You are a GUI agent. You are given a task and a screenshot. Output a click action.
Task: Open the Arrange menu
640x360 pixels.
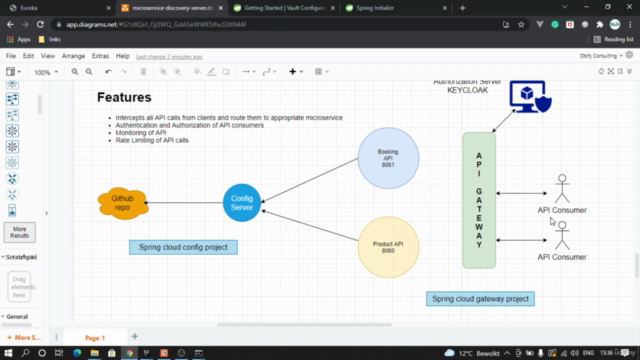73,56
